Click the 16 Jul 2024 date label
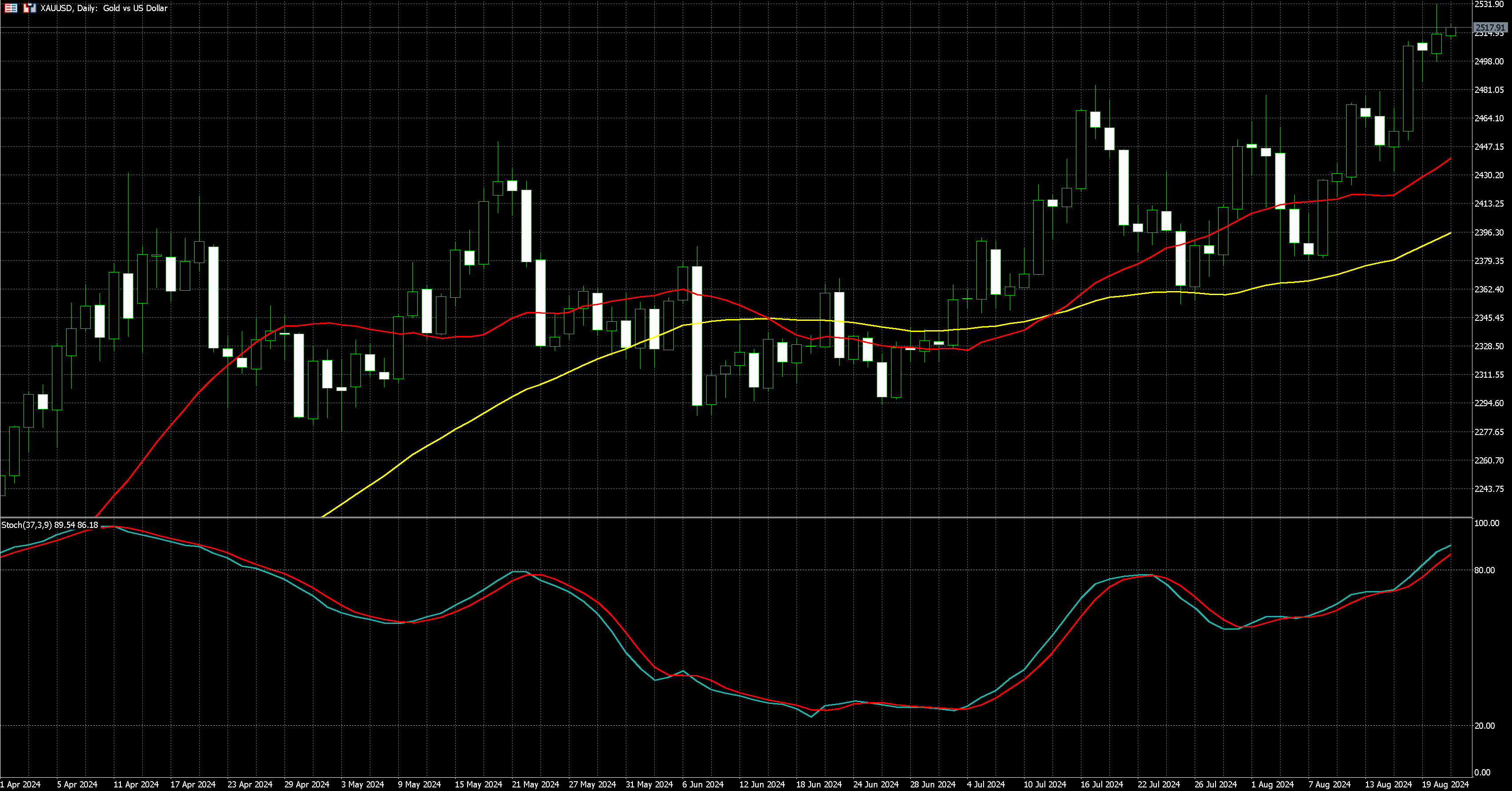The width and height of the screenshot is (1512, 791). [1101, 784]
